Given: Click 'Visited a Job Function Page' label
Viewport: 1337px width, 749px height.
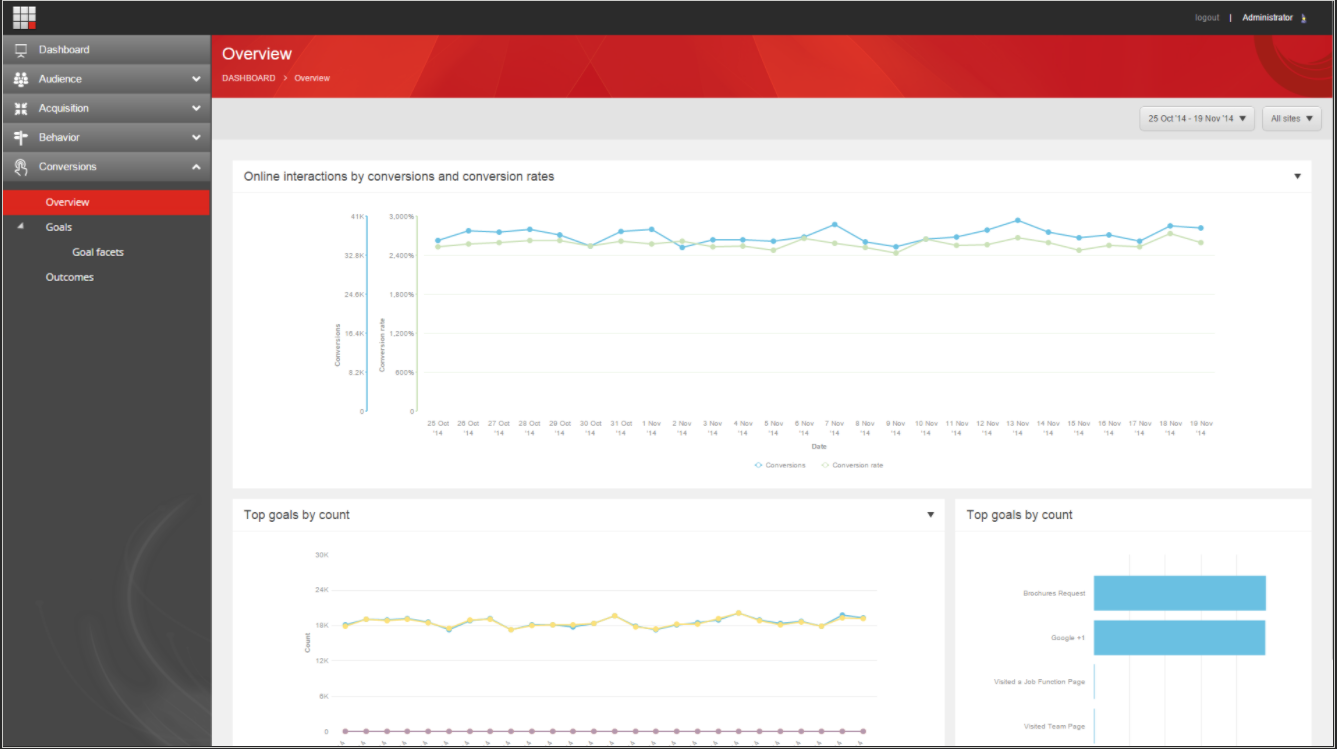Looking at the screenshot, I should [1039, 682].
